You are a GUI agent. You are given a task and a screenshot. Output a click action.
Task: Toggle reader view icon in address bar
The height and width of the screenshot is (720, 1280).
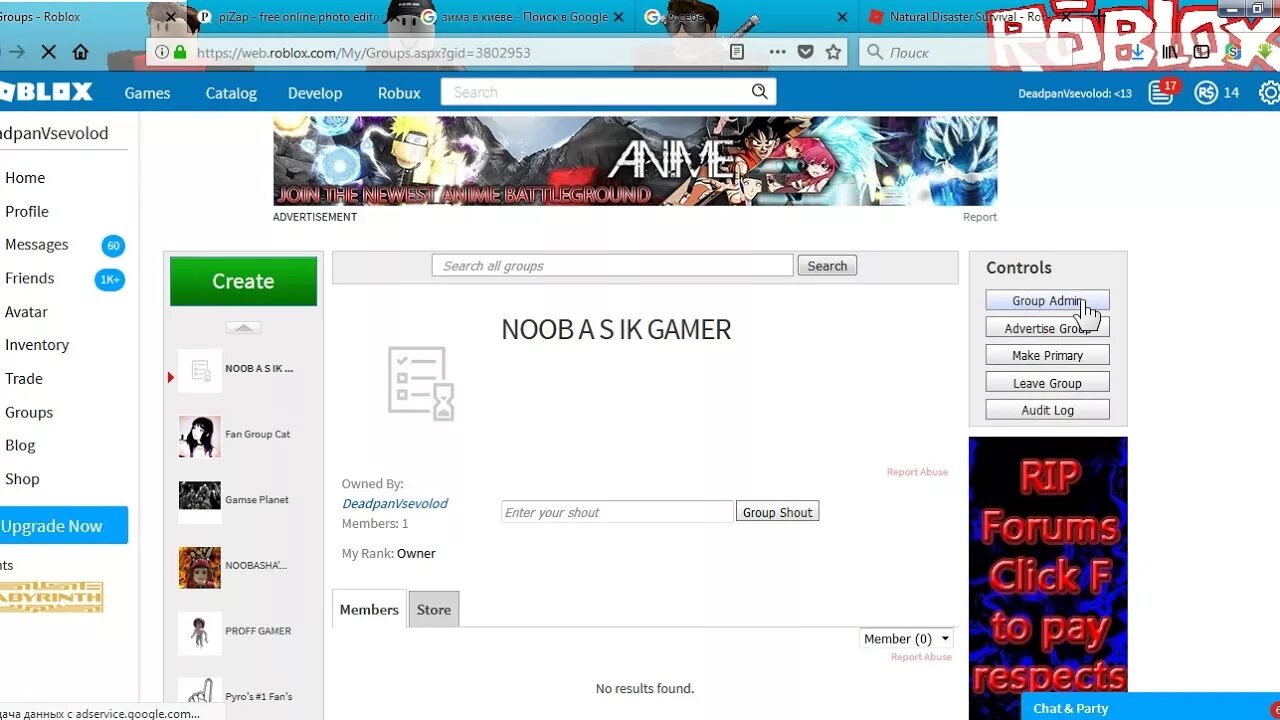[x=737, y=52]
